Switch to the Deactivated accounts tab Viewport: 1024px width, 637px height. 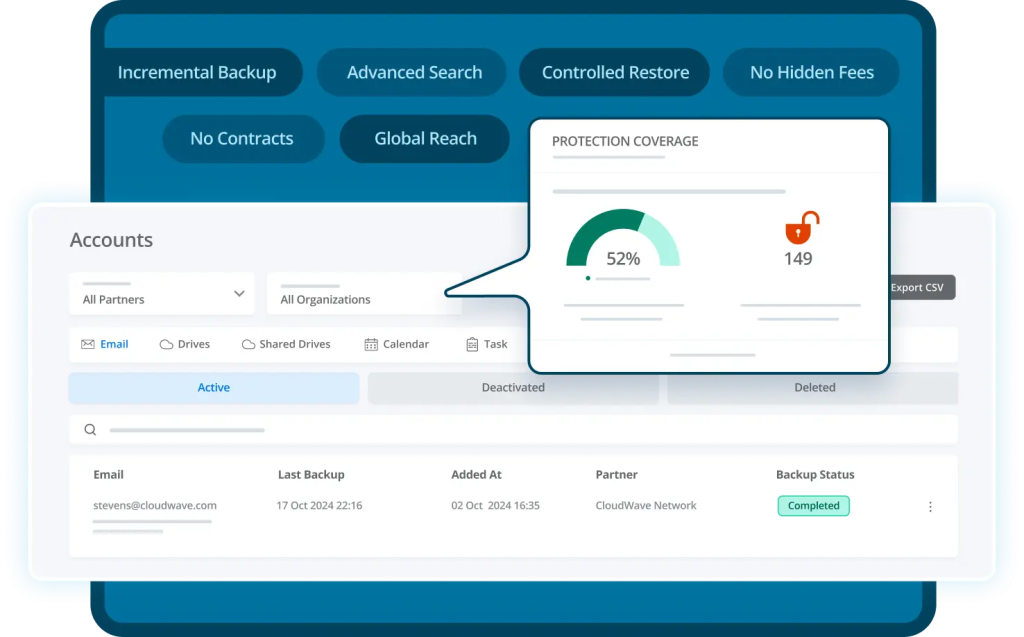[x=513, y=388]
